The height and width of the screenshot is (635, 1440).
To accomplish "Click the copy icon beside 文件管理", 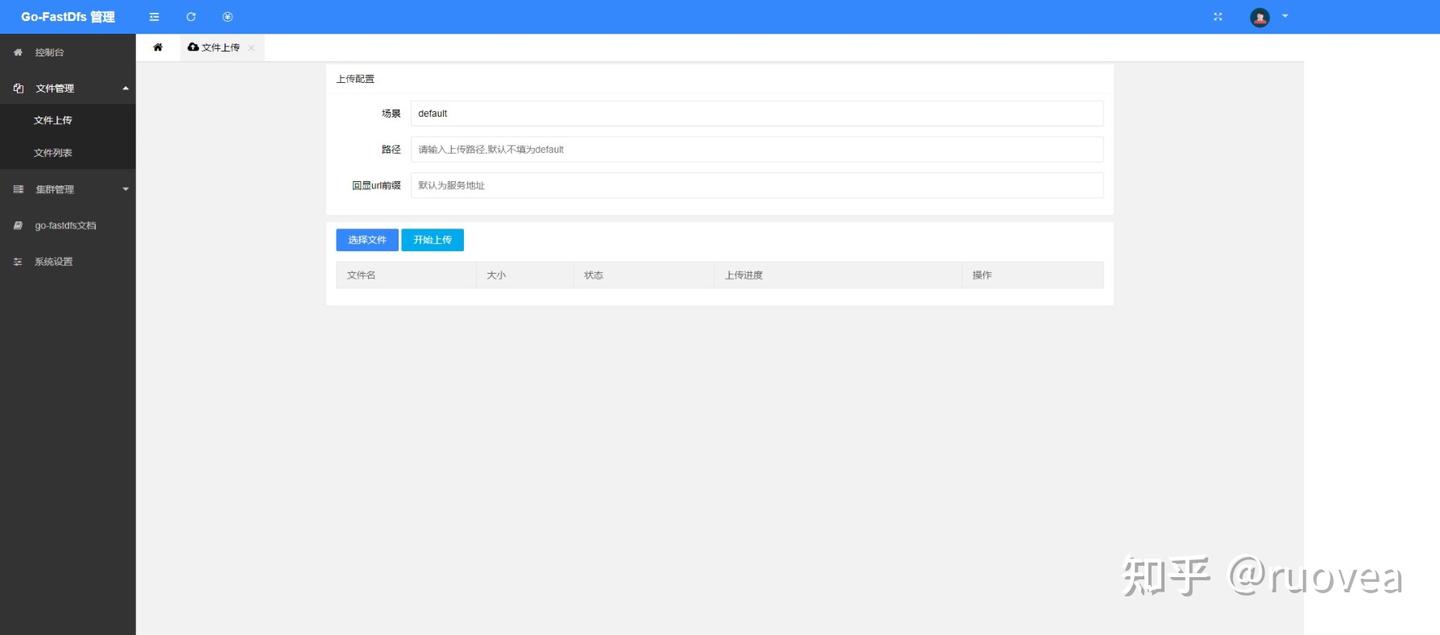I will (x=18, y=88).
